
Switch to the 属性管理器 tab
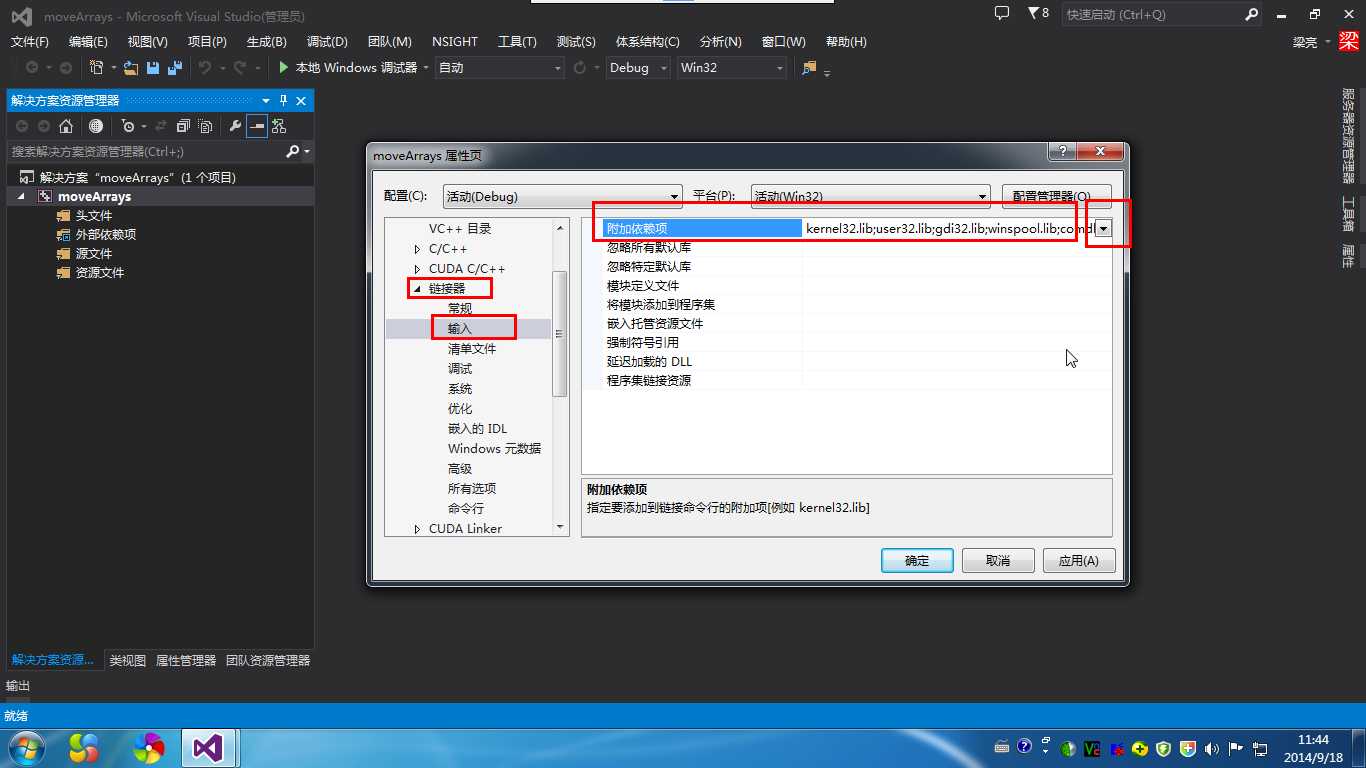pos(186,661)
